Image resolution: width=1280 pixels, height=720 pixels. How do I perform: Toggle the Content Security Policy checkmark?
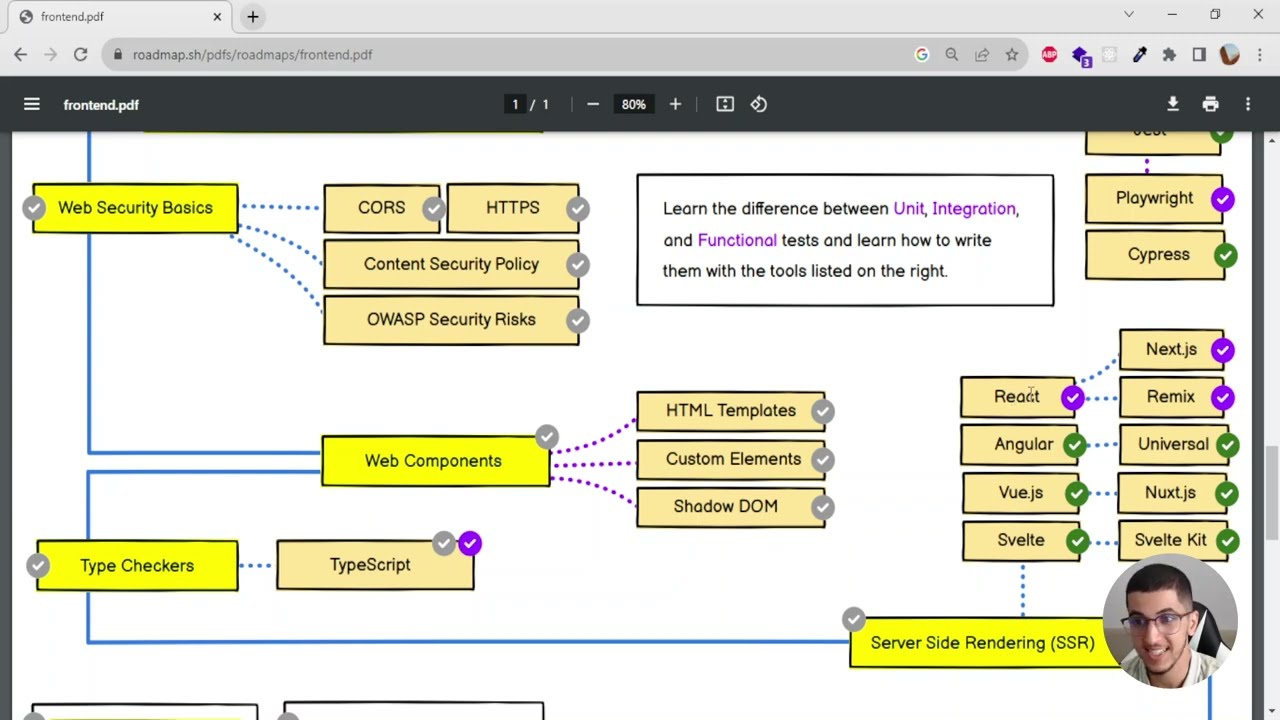click(577, 265)
